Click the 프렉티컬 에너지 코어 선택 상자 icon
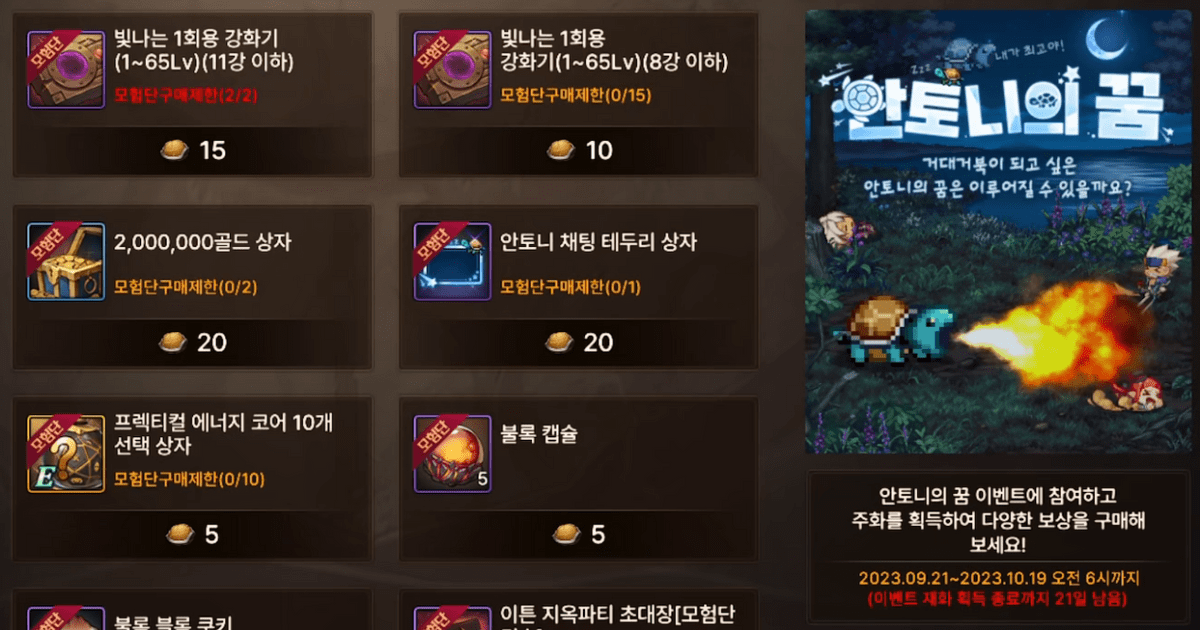The width and height of the screenshot is (1200, 630). pos(65,453)
